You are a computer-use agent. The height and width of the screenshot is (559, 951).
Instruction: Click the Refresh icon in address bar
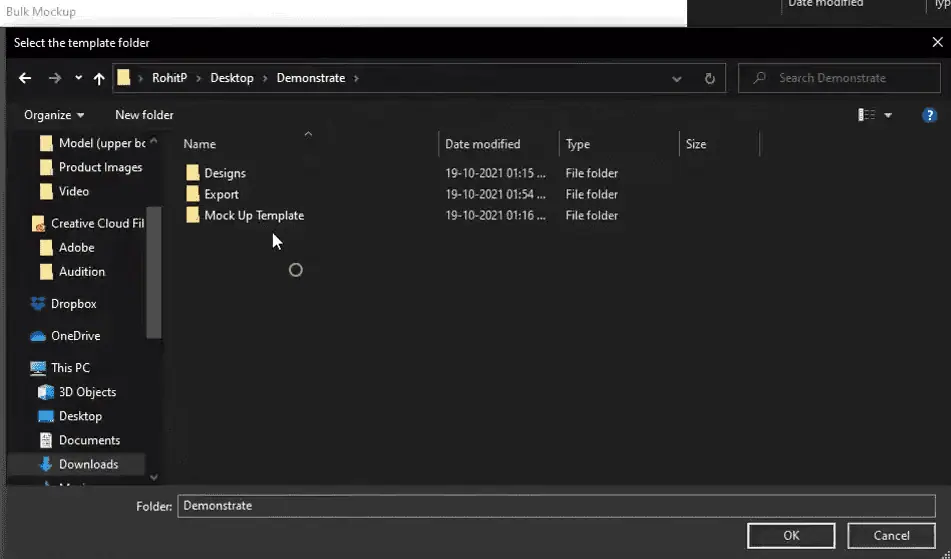coord(710,78)
